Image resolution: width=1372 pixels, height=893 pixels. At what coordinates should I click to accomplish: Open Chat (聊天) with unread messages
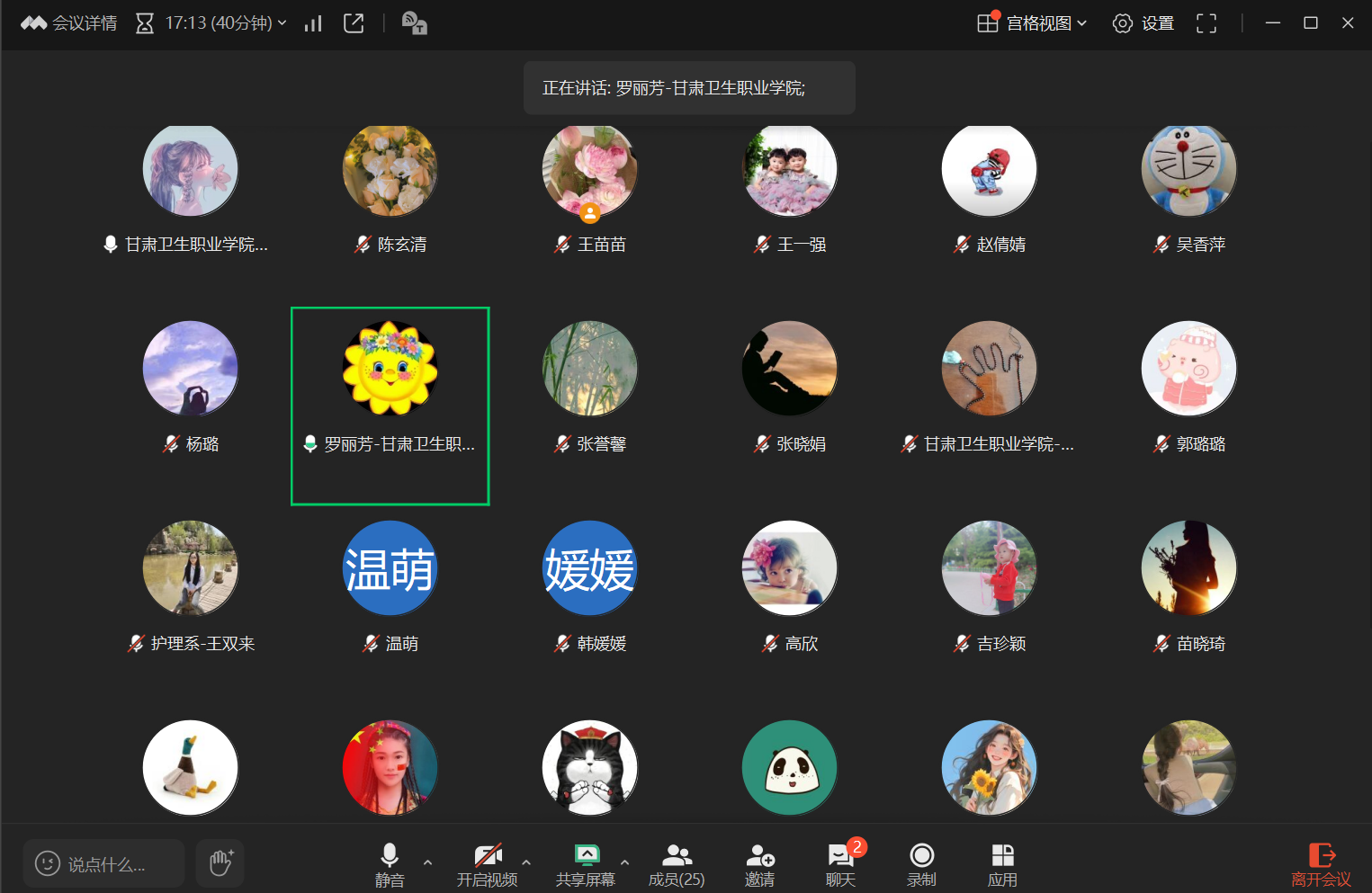[840, 865]
